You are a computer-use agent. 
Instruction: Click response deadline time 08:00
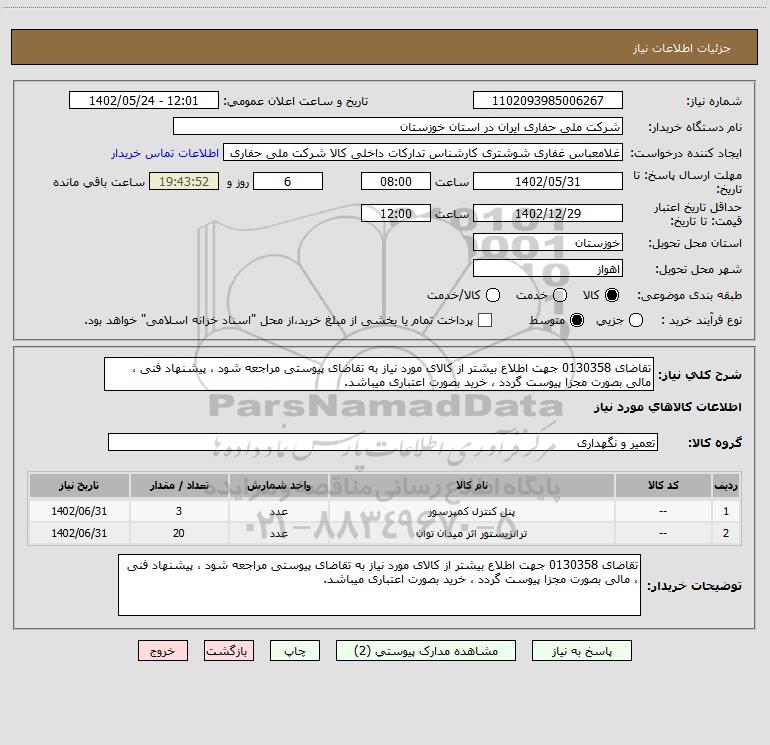pos(396,181)
